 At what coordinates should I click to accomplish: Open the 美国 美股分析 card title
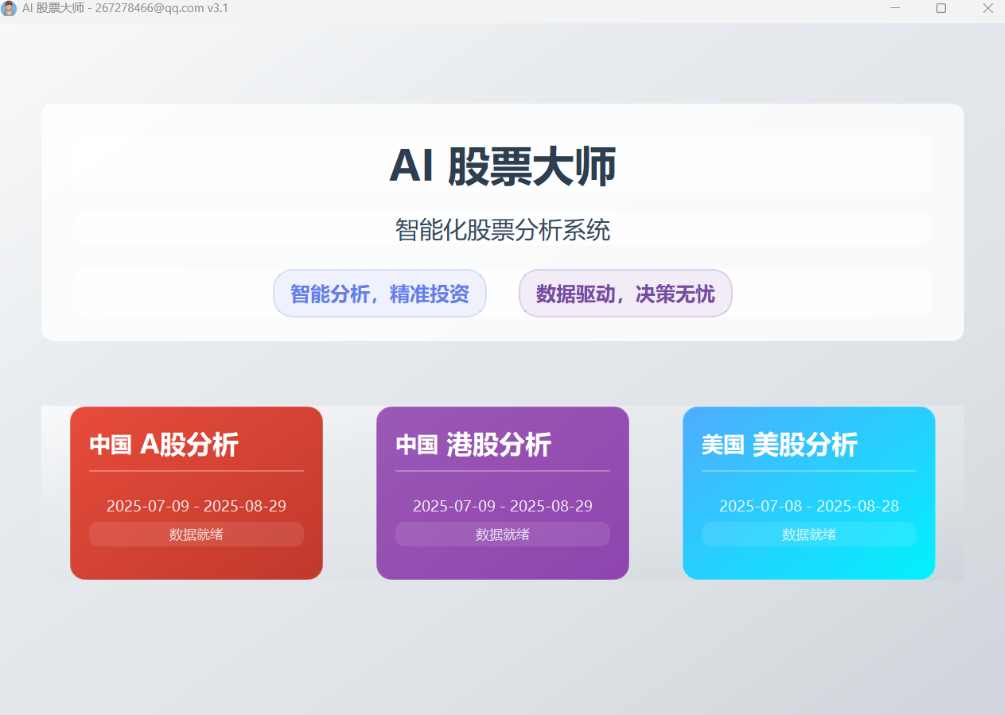point(779,444)
